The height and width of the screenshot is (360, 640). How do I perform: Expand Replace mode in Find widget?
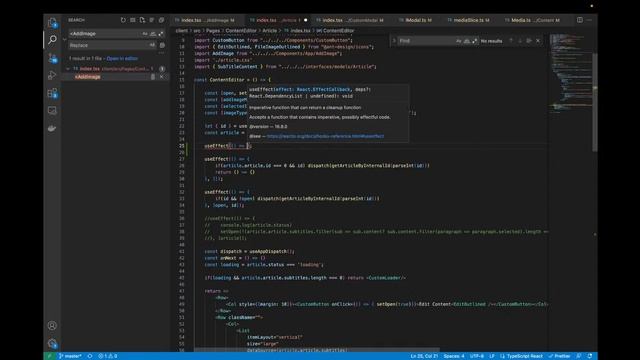click(394, 41)
